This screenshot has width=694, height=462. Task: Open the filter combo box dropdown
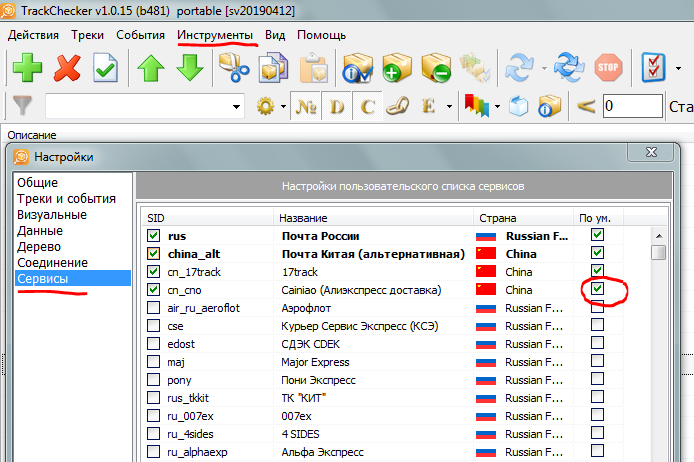click(236, 107)
